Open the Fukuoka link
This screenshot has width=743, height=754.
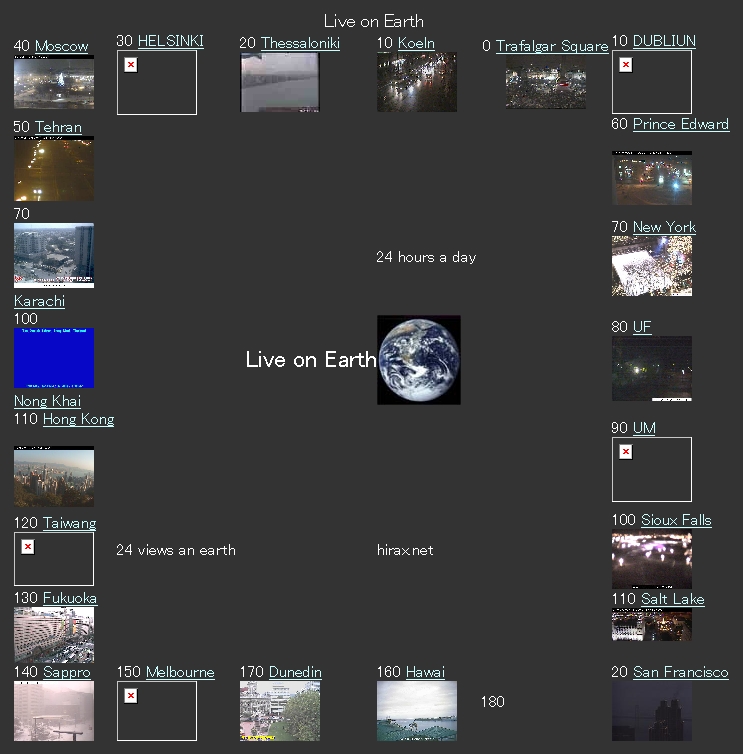[69, 598]
